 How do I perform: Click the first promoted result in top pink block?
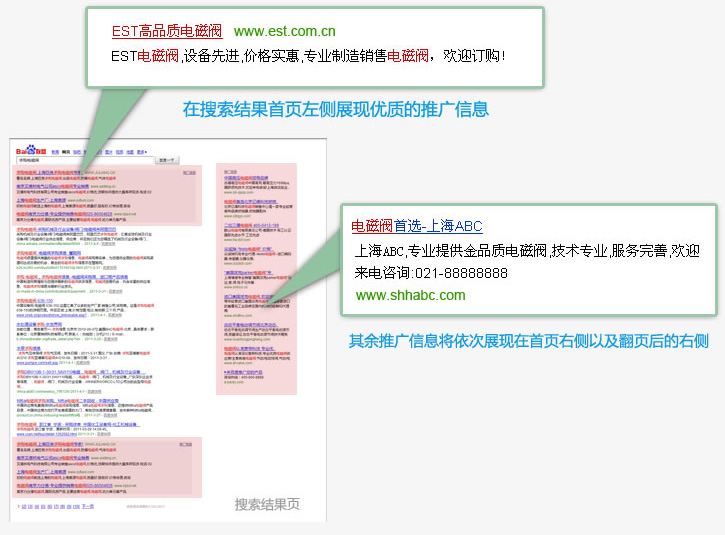coord(50,172)
